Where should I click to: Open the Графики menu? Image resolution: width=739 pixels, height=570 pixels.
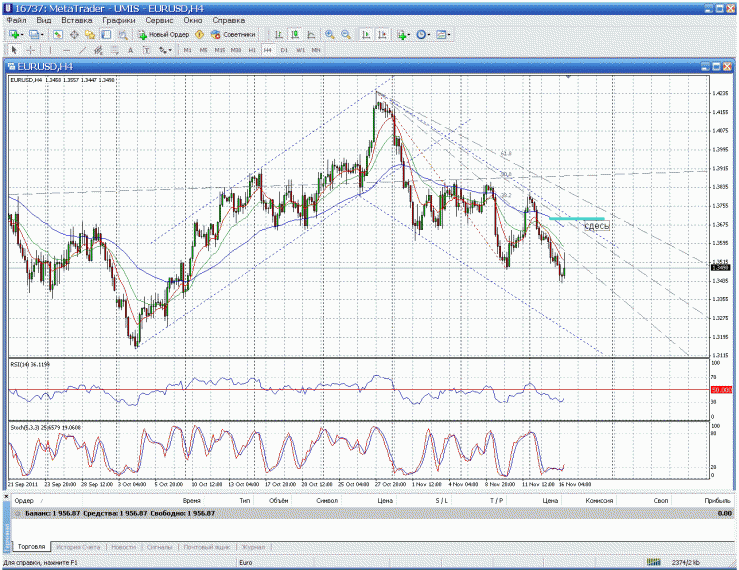coord(119,20)
